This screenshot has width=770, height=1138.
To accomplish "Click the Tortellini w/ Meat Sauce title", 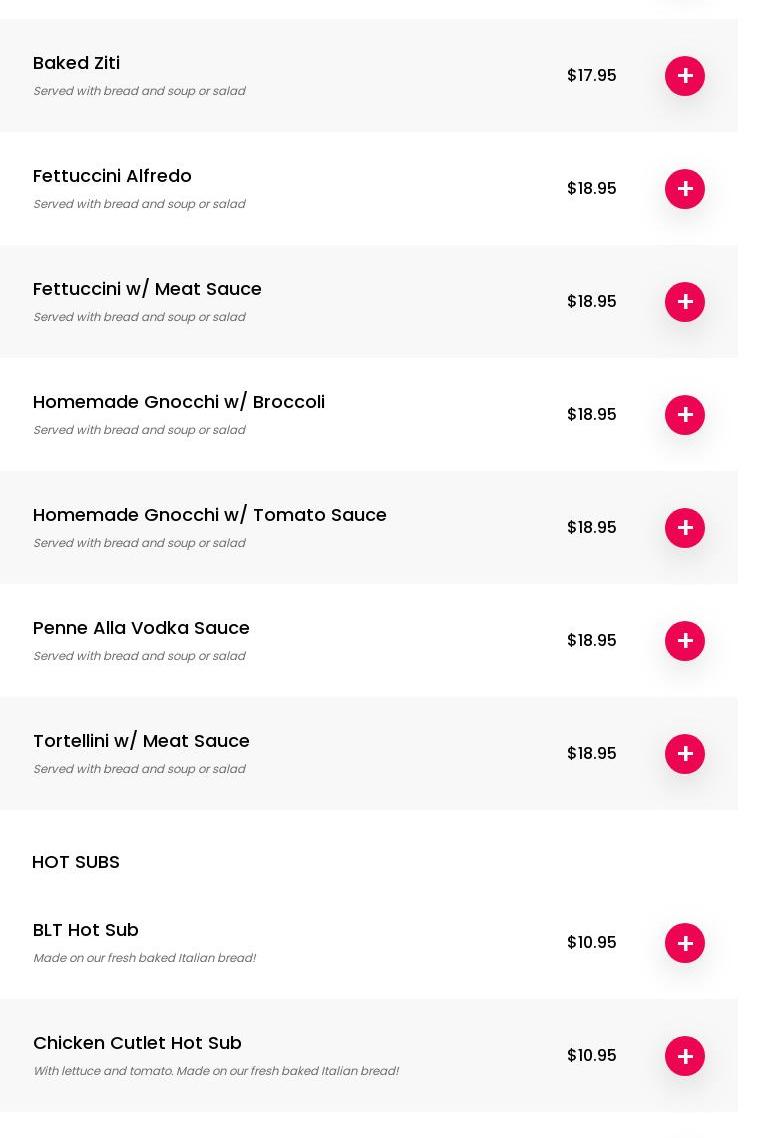I will 141,741.
